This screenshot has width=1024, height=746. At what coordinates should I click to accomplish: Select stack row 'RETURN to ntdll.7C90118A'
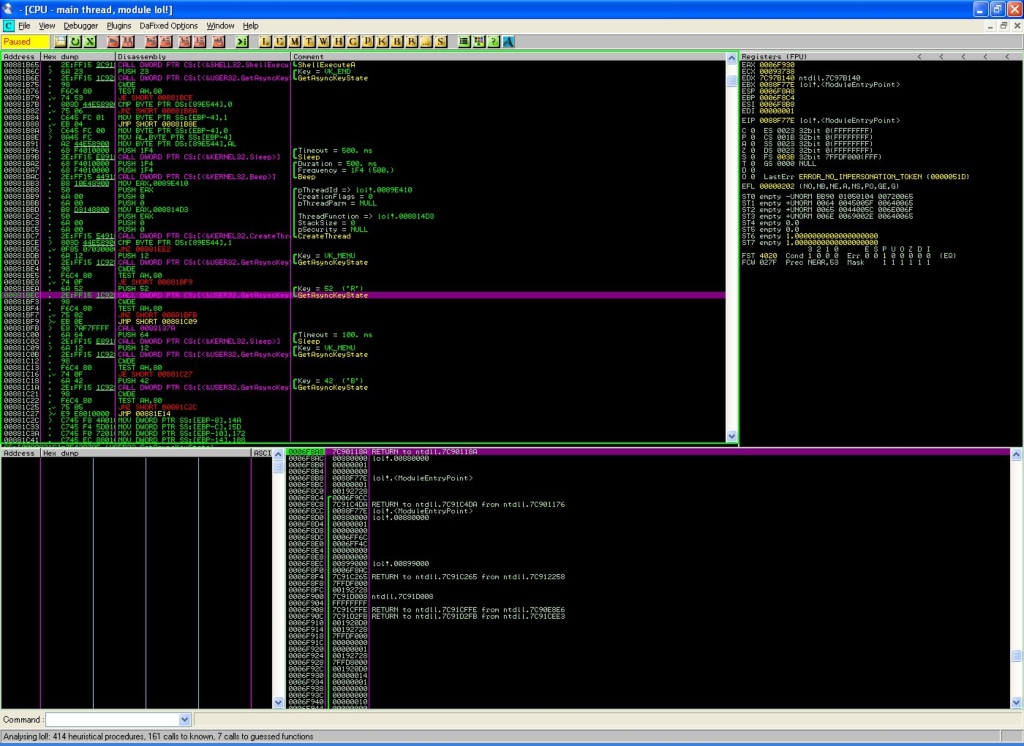pyautogui.click(x=648, y=451)
